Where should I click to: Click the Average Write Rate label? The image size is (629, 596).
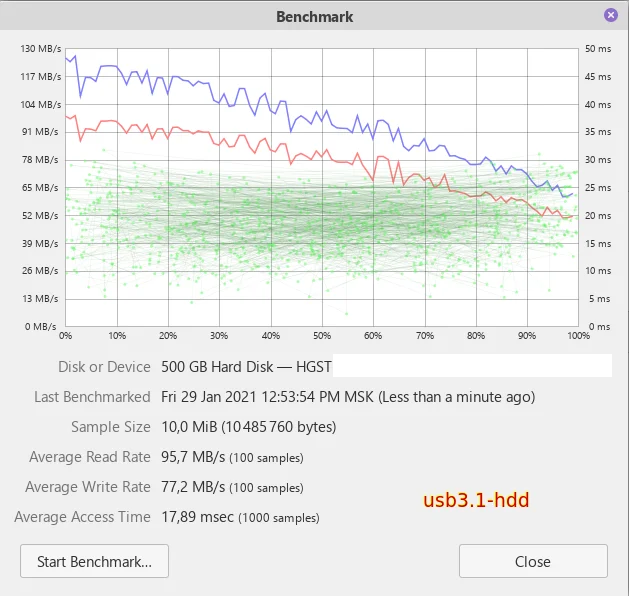(x=88, y=487)
